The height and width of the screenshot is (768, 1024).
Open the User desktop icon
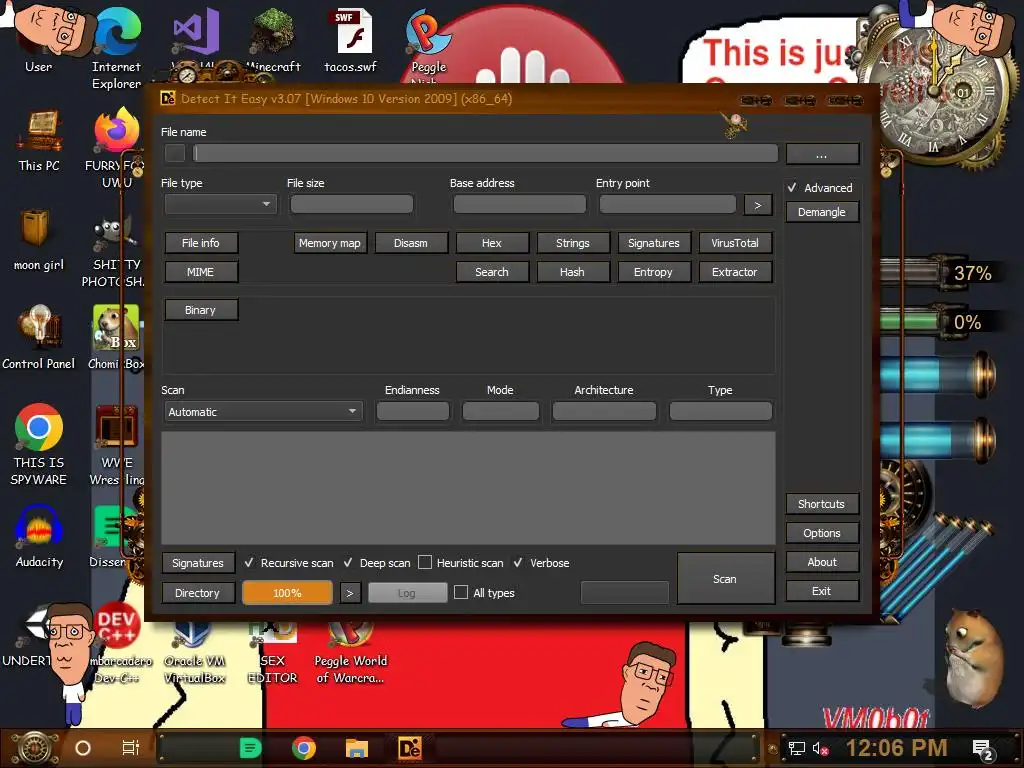click(39, 39)
